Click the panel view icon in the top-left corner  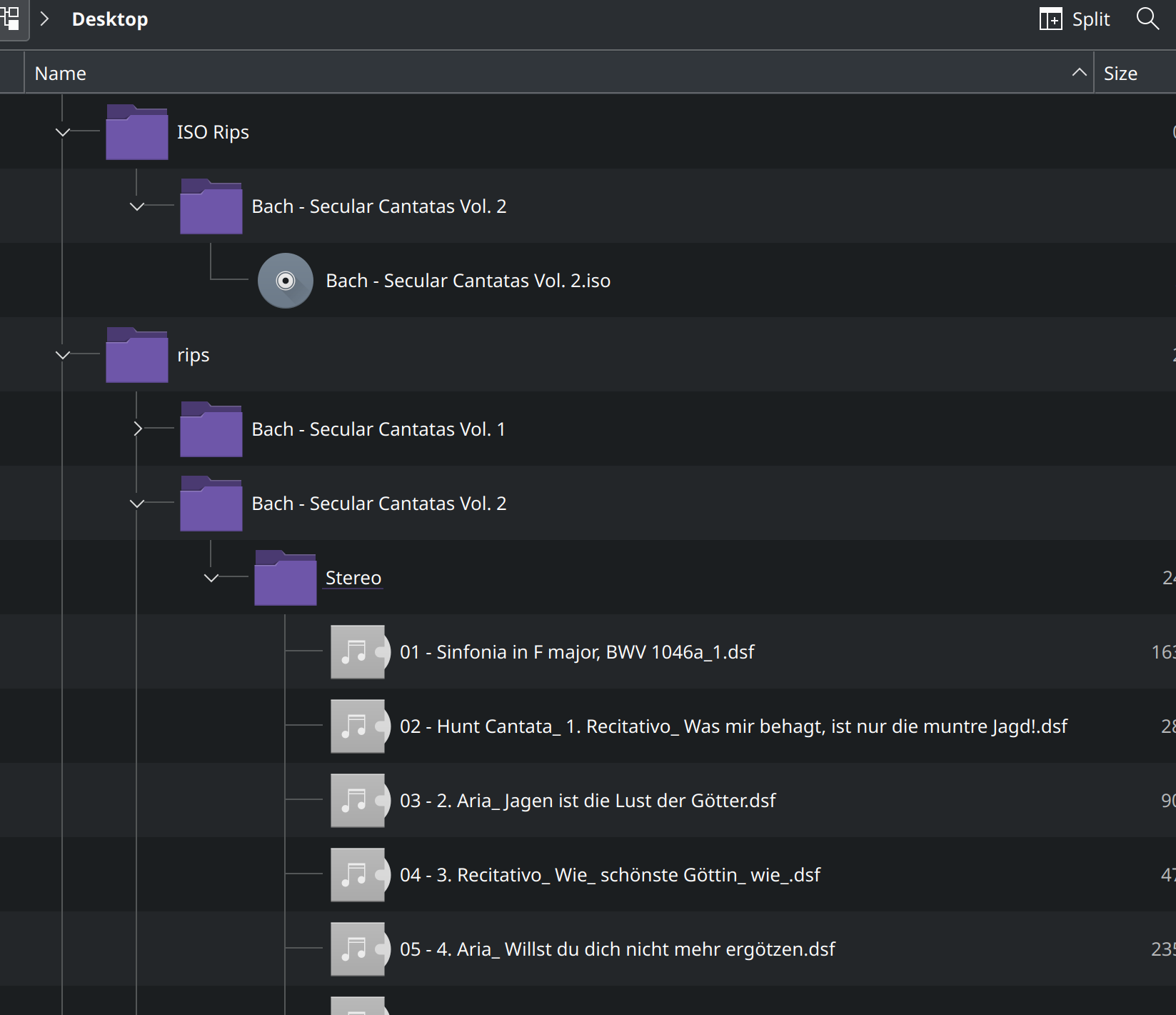coord(11,19)
